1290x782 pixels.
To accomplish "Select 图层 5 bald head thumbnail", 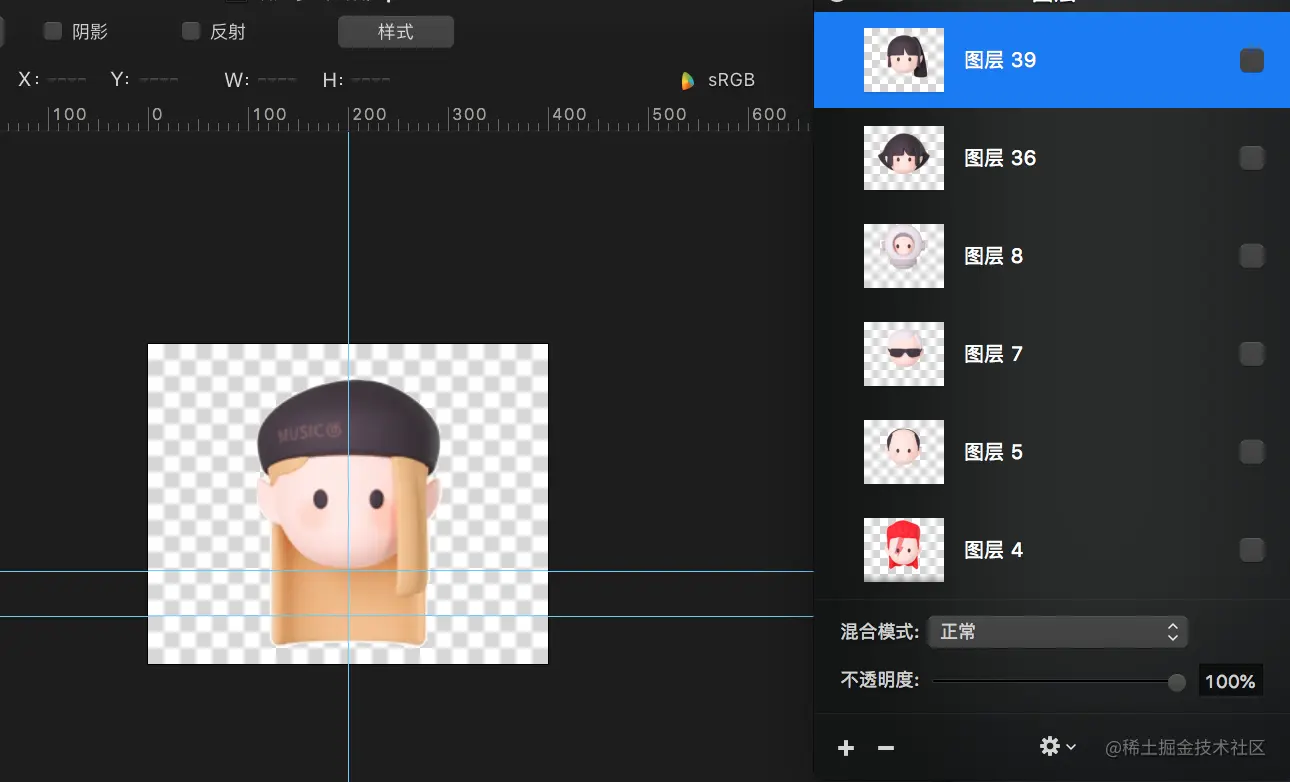I will (x=904, y=452).
